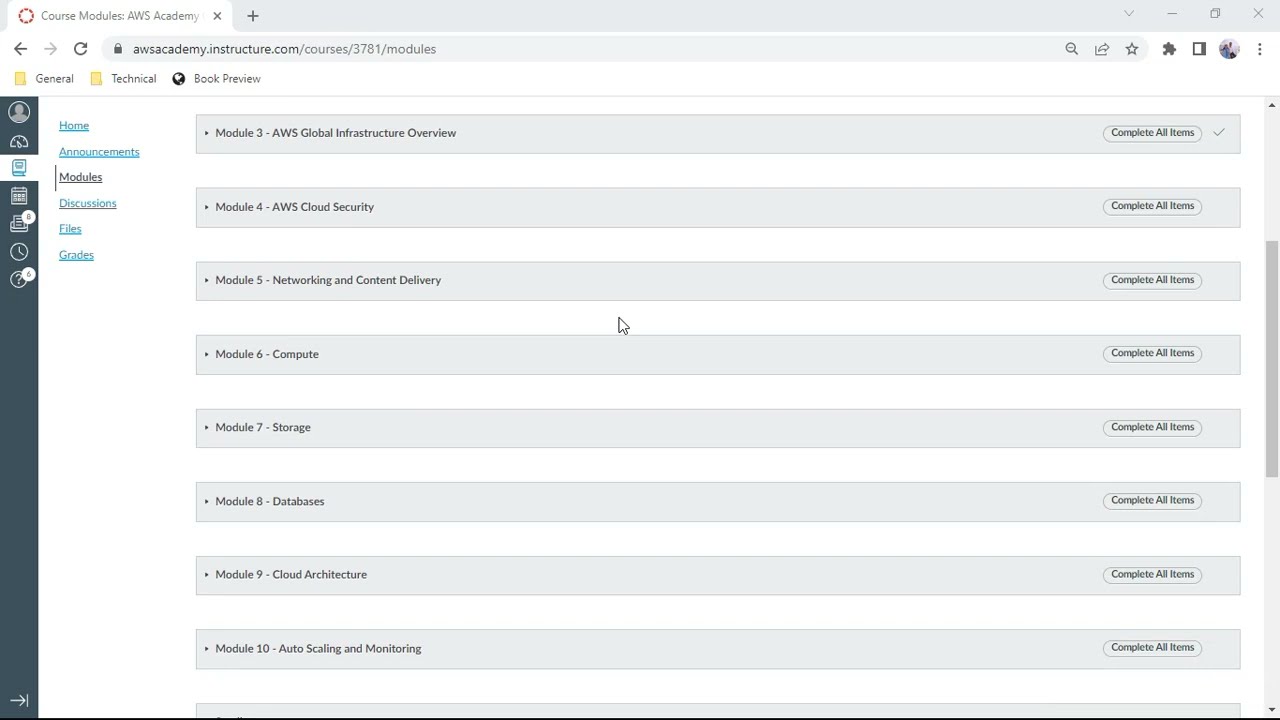Open the Discussions link
This screenshot has width=1280, height=720.
(88, 203)
